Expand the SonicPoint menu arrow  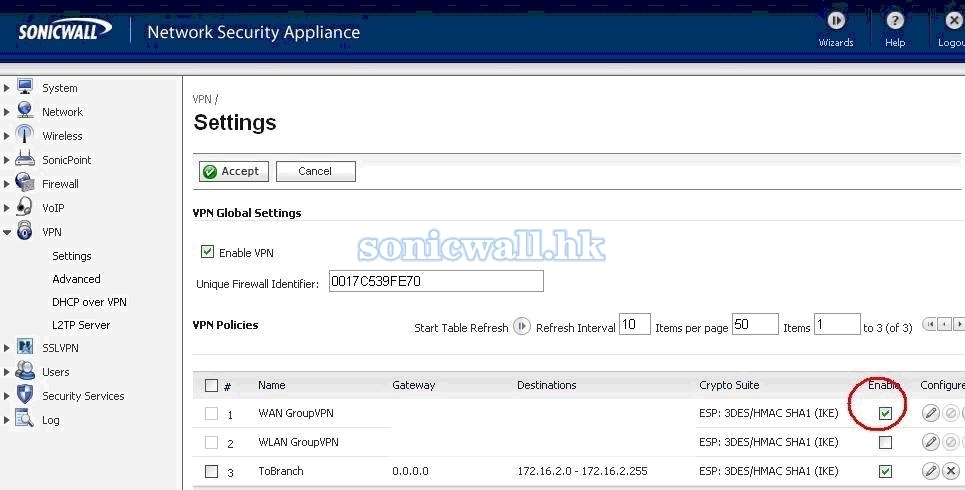click(x=7, y=160)
